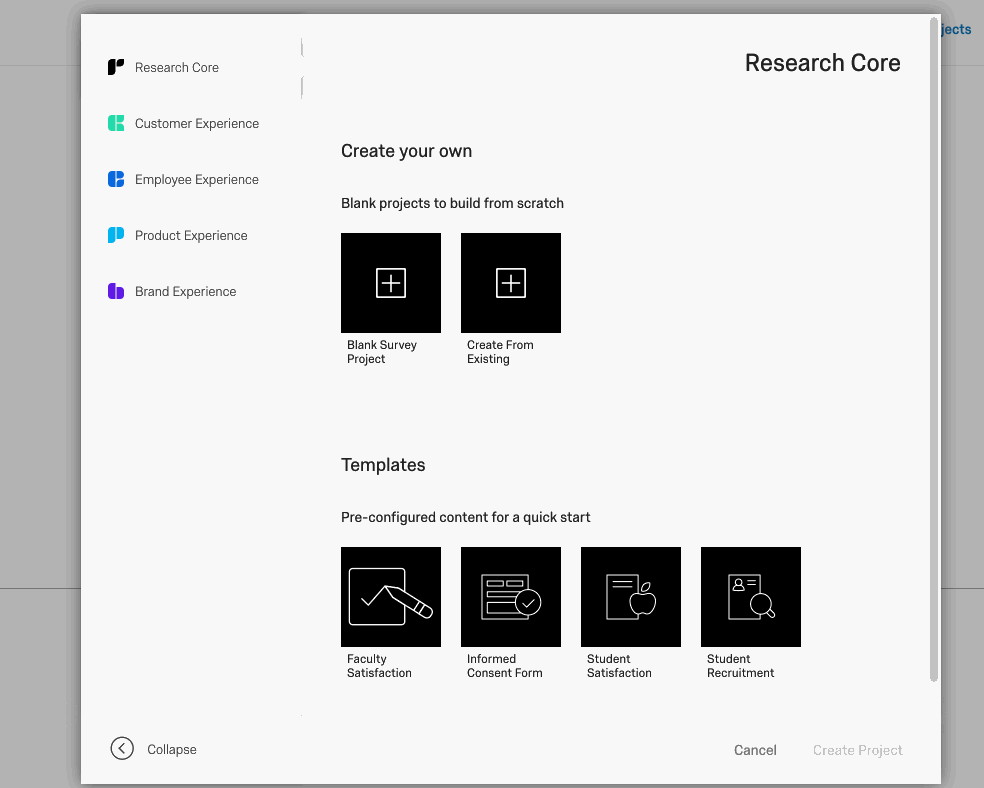Click the cyan Product Experience icon
Viewport: 984px width, 788px height.
[115, 235]
